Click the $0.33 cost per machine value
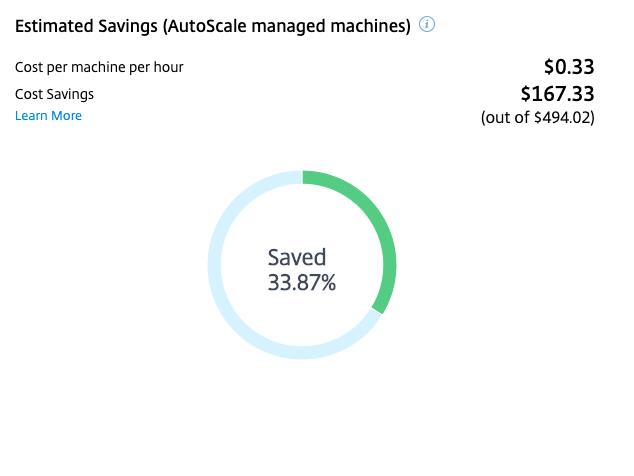634x476 pixels. [569, 67]
